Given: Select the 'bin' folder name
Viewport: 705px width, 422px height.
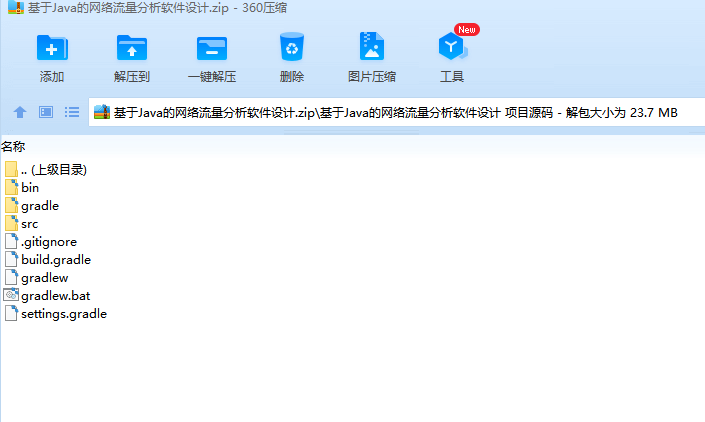Looking at the screenshot, I should point(30,188).
